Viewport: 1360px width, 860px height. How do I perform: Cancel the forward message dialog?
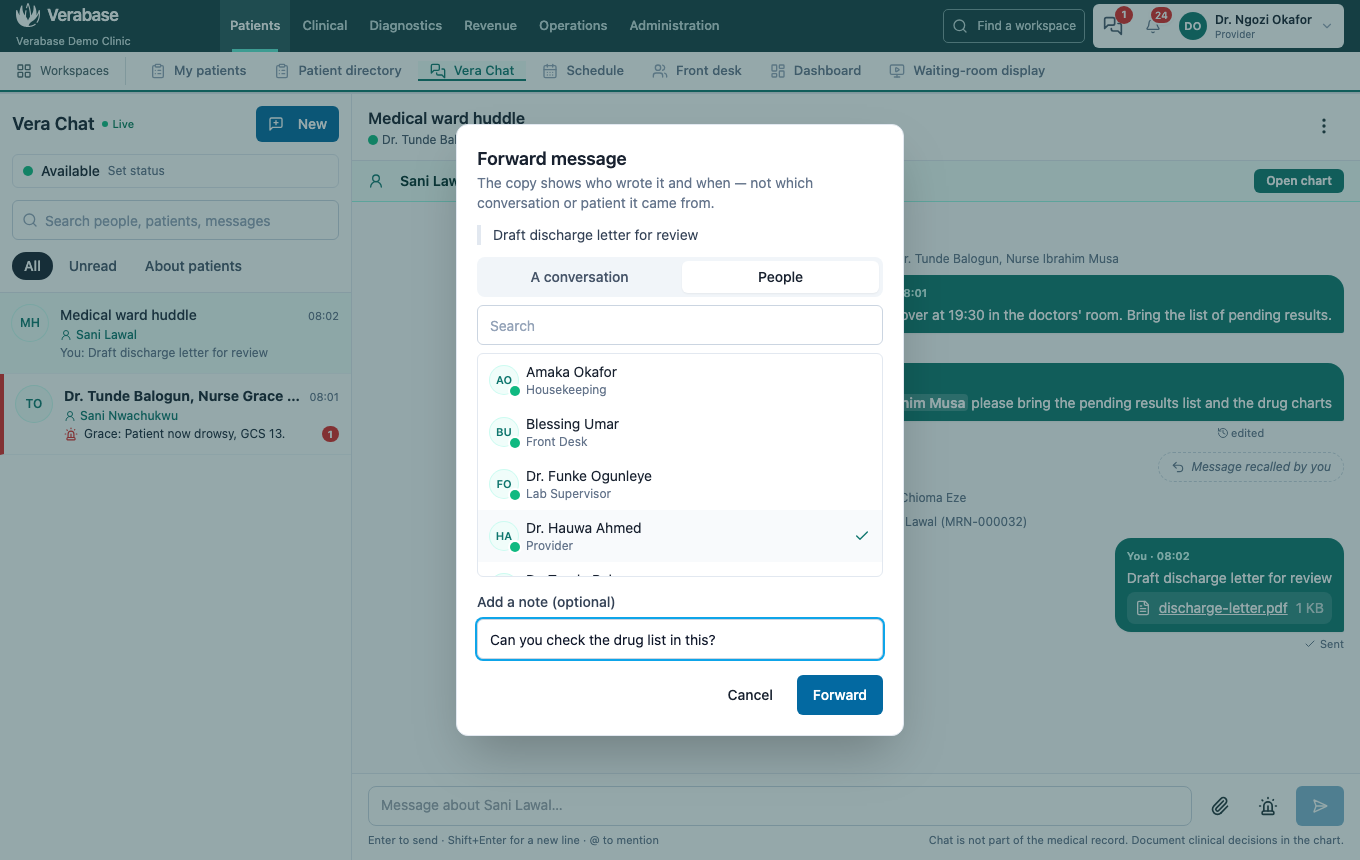(750, 695)
